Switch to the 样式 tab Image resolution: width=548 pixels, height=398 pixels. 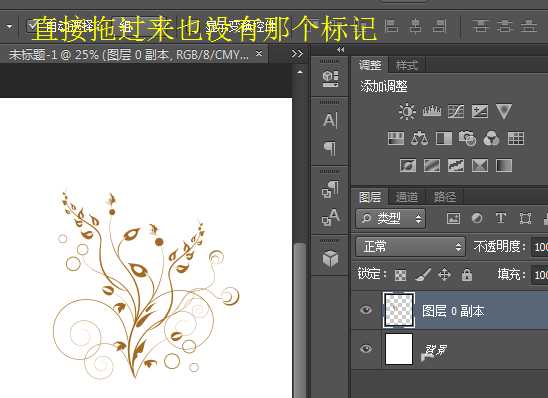(x=407, y=65)
